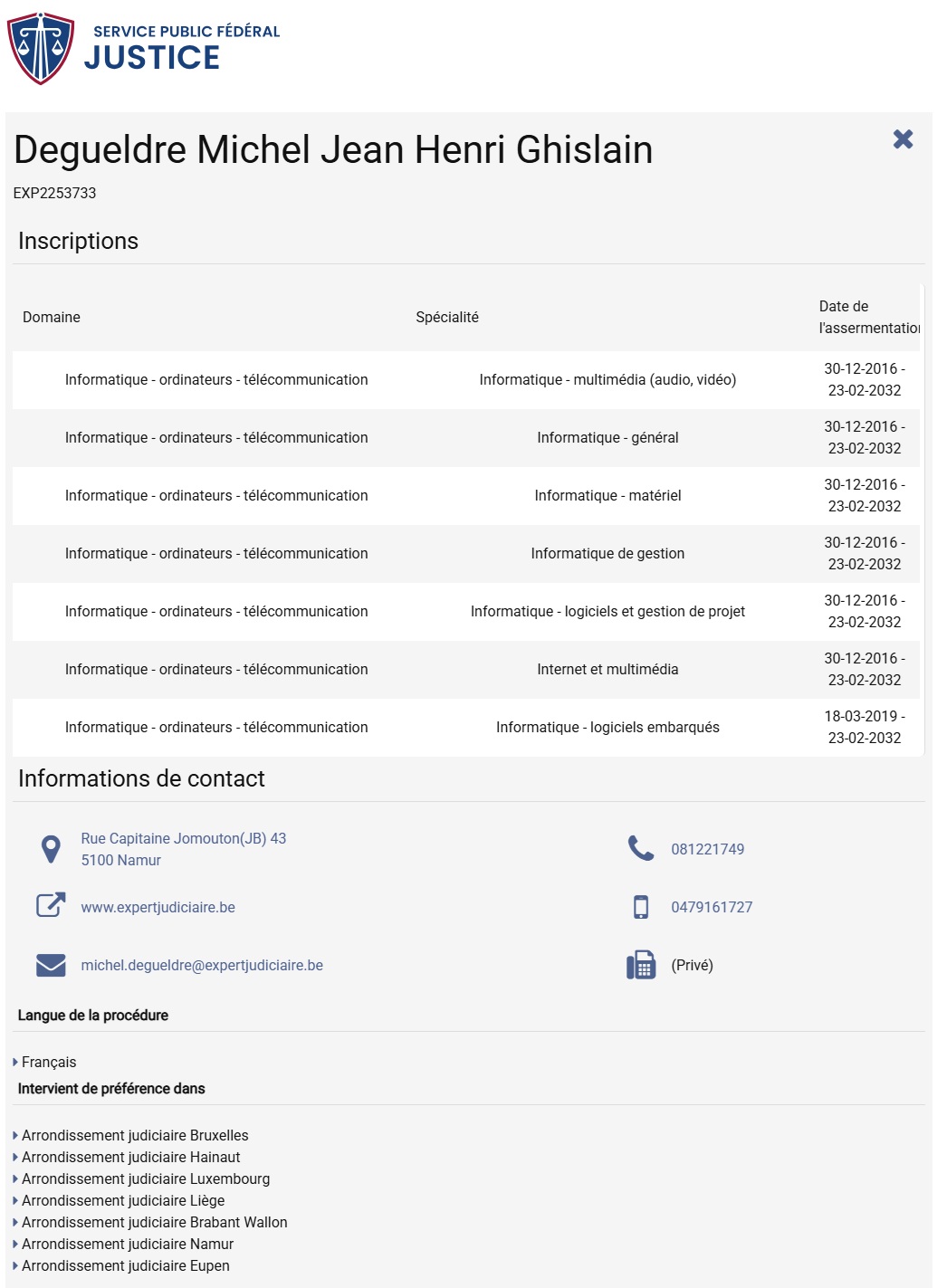Click the fax machine icon

[x=641, y=965]
